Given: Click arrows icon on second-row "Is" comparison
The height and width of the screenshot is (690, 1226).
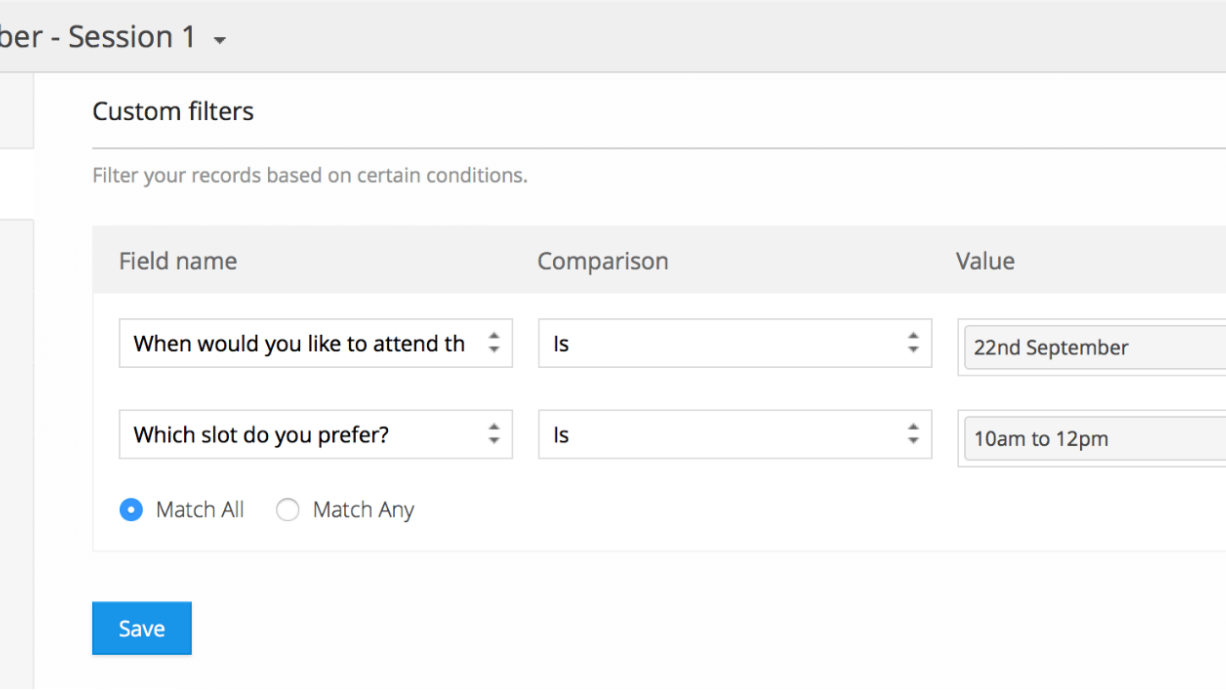Looking at the screenshot, I should [913, 434].
